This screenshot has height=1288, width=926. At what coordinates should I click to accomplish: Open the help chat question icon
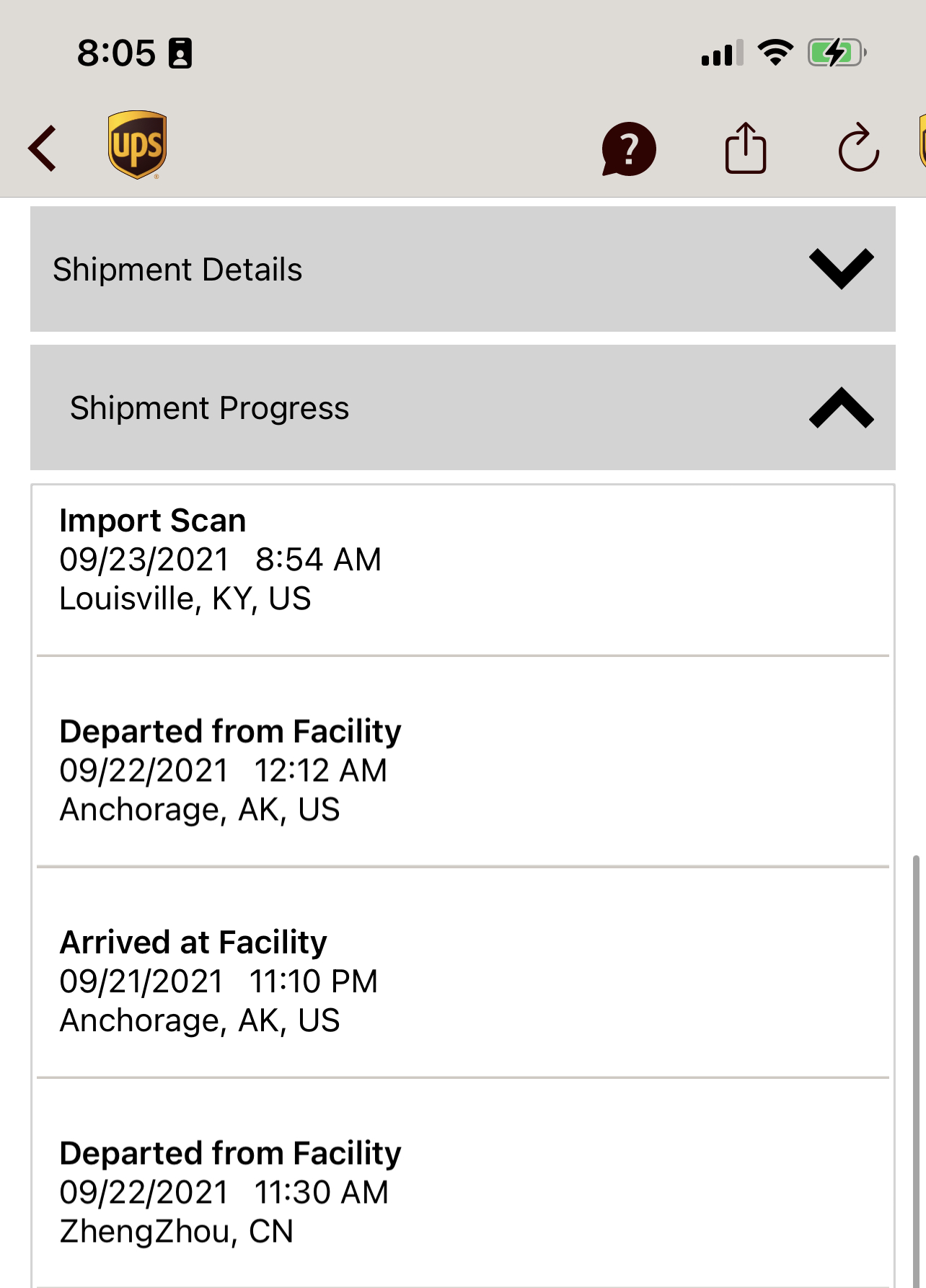point(629,149)
